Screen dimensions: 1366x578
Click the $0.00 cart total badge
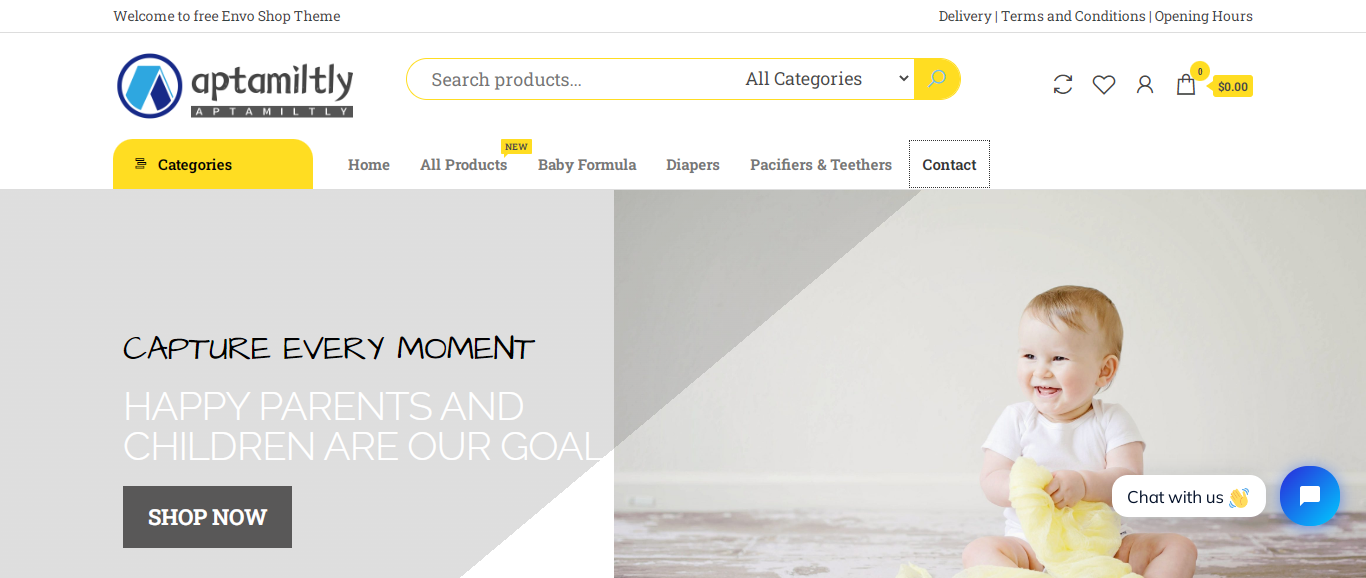pyautogui.click(x=1233, y=86)
